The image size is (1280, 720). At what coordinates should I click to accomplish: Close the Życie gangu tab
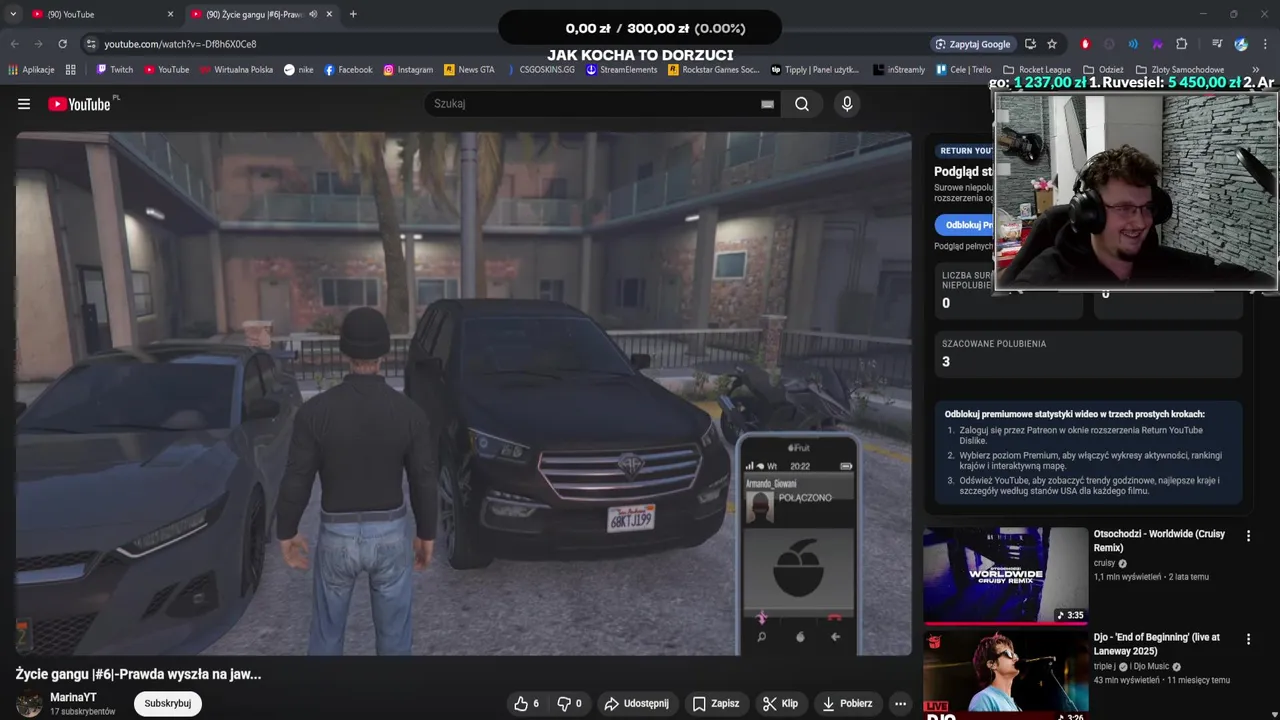[329, 14]
